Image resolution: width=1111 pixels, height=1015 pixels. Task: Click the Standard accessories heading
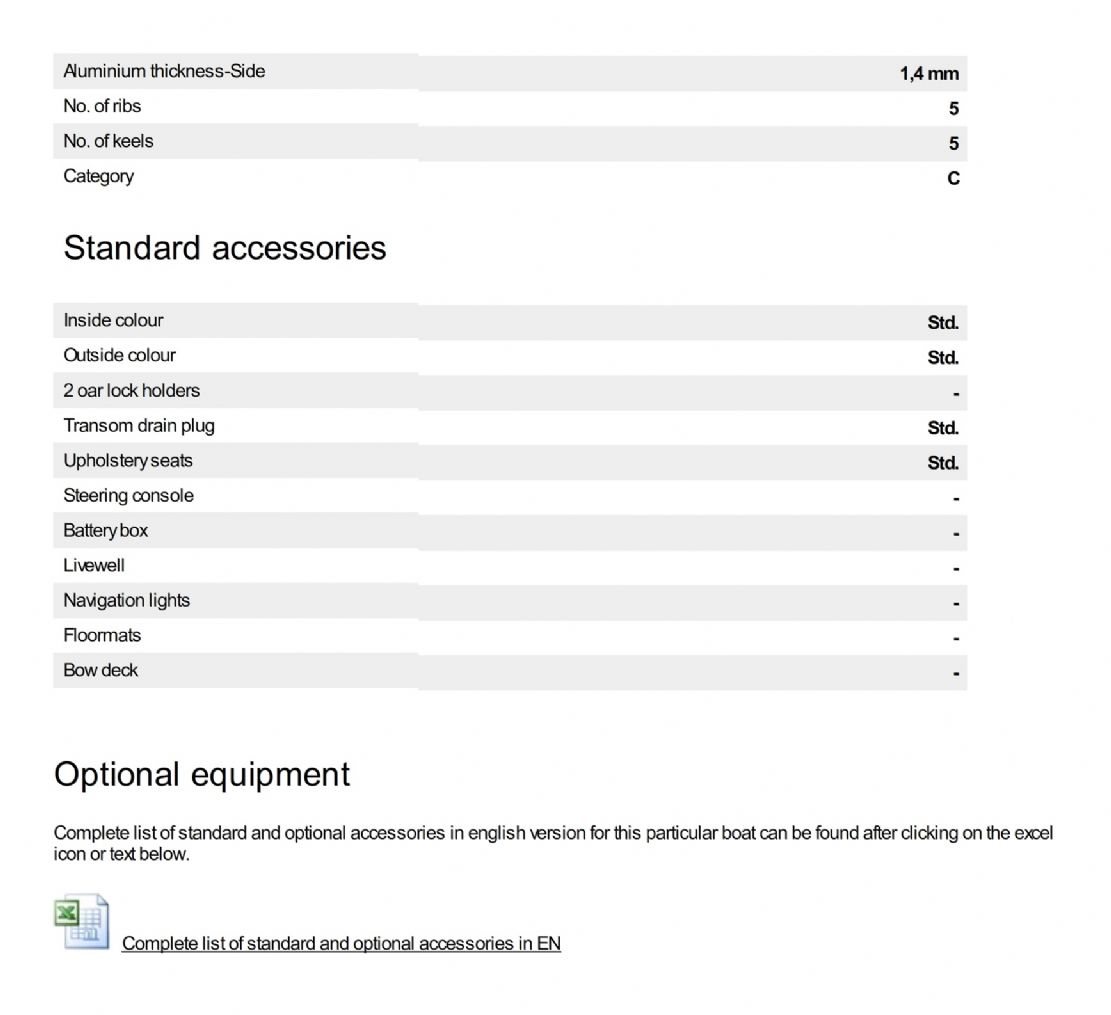pos(225,248)
